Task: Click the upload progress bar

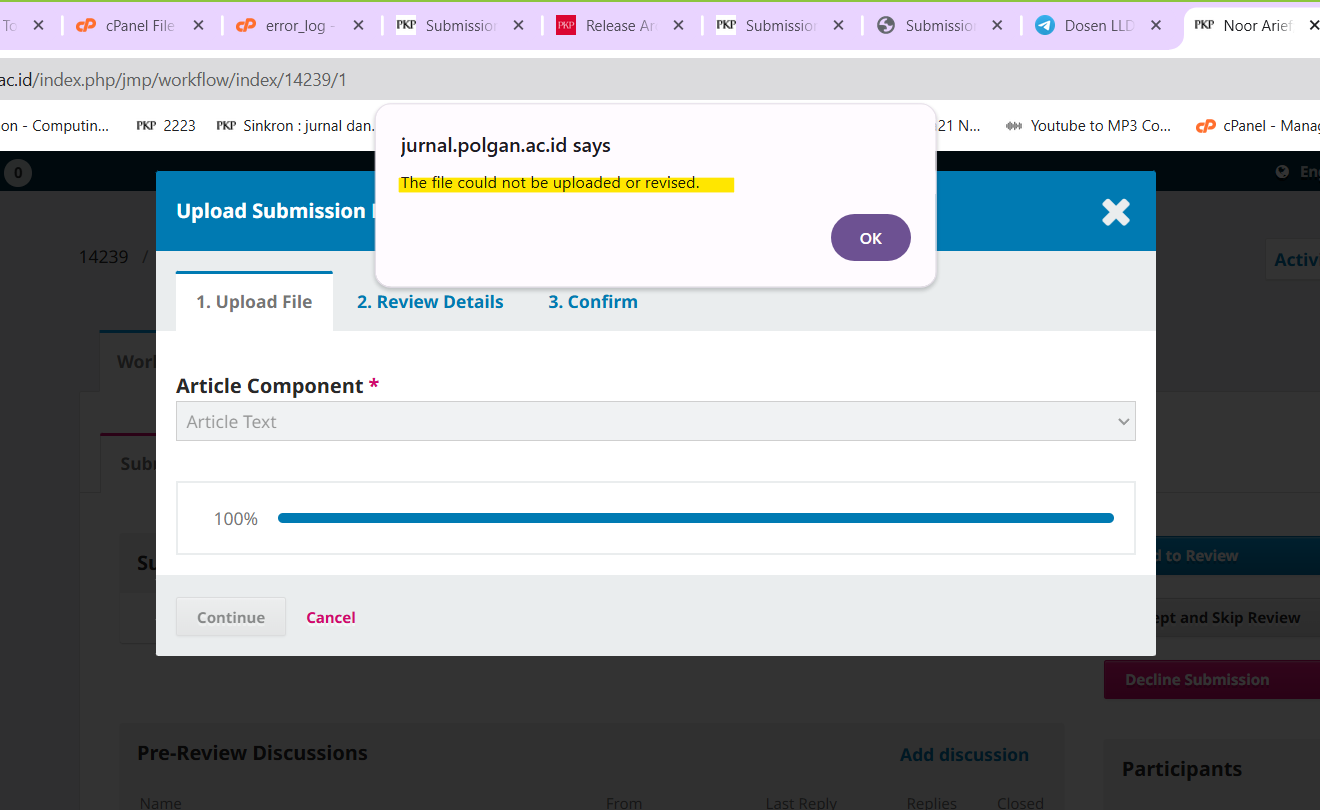Action: (695, 518)
